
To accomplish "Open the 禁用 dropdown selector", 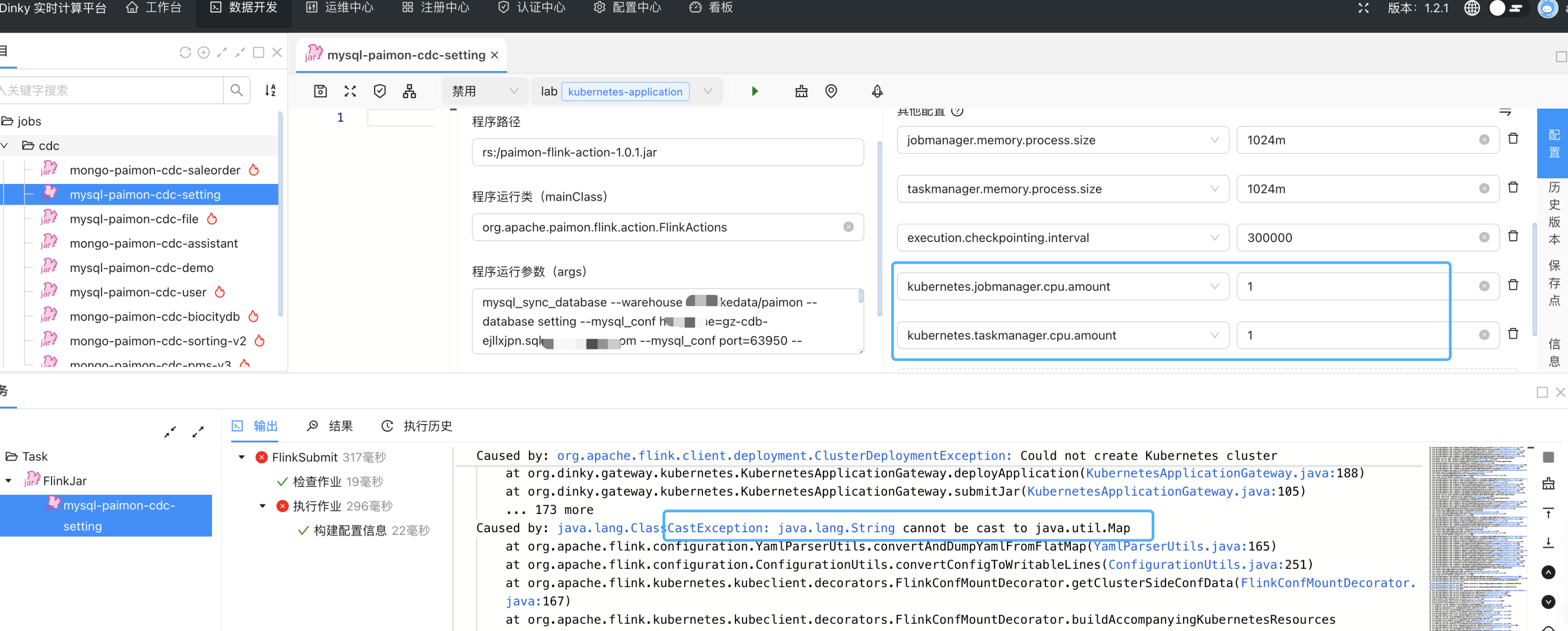I will point(484,91).
